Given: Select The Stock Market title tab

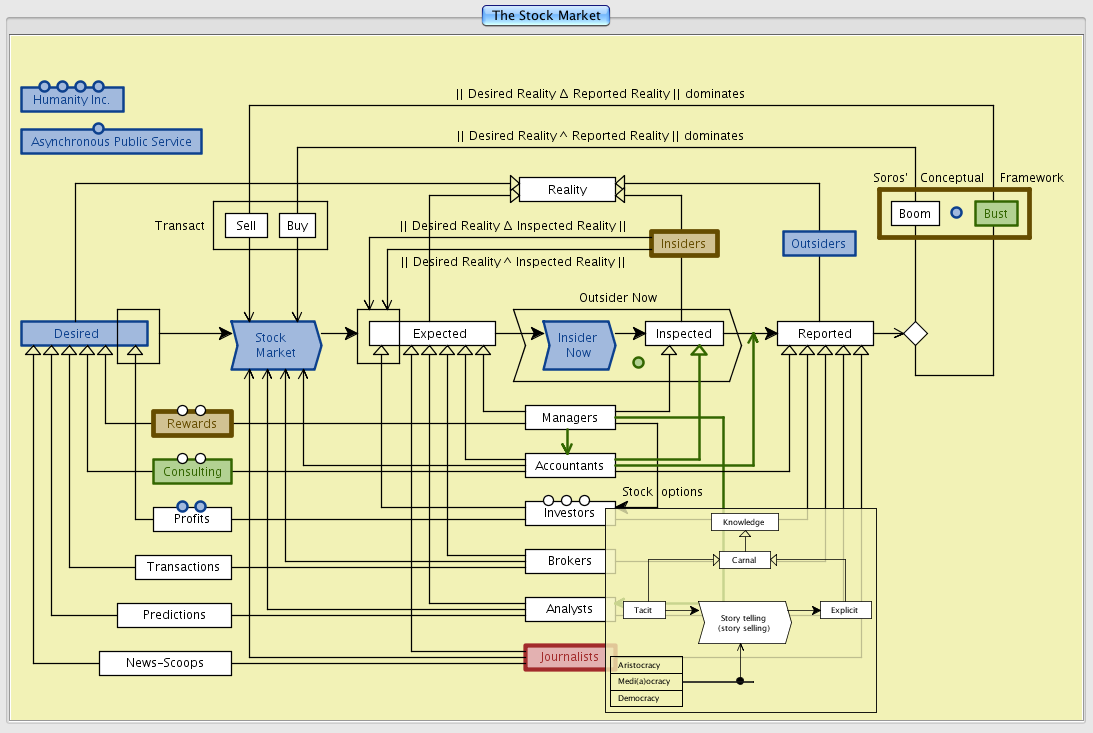Looking at the screenshot, I should point(546,15).
